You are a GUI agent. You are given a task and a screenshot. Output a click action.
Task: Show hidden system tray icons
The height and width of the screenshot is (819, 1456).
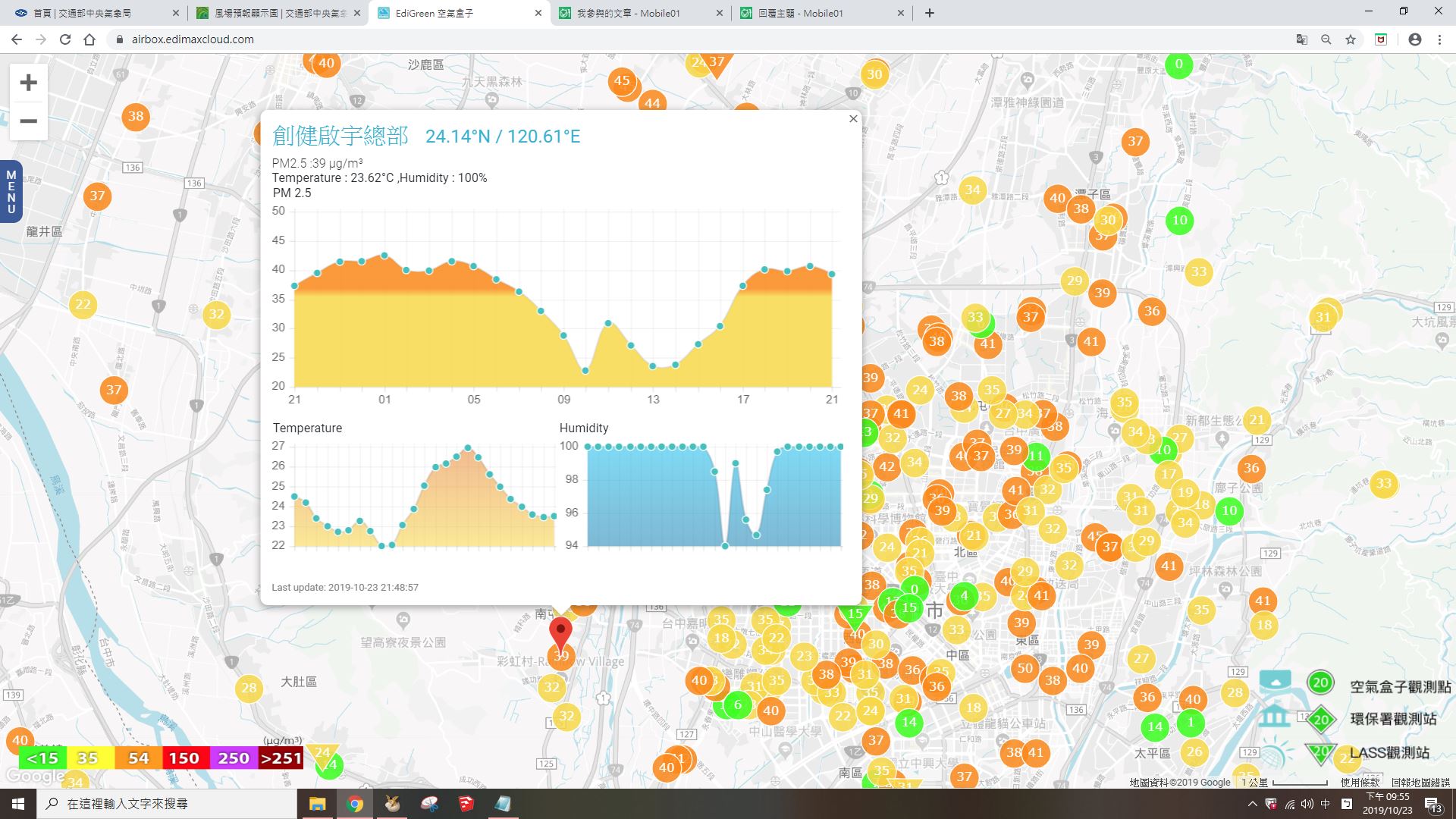[x=1252, y=804]
